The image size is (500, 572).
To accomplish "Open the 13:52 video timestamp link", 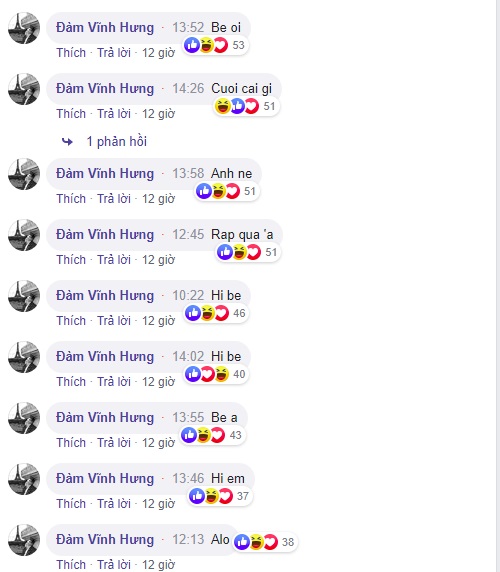I will tap(188, 27).
